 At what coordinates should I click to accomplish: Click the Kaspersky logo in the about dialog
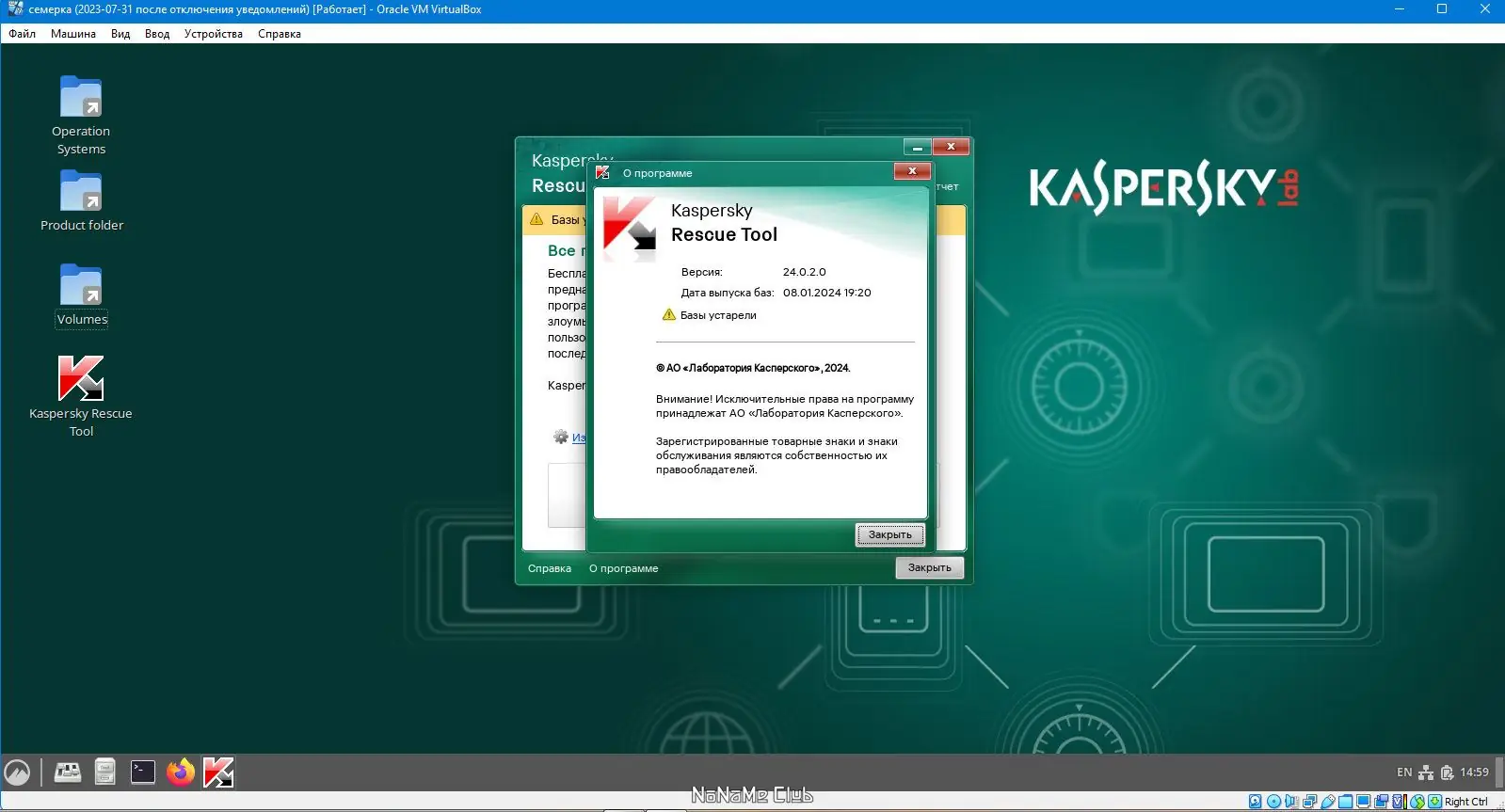(629, 224)
